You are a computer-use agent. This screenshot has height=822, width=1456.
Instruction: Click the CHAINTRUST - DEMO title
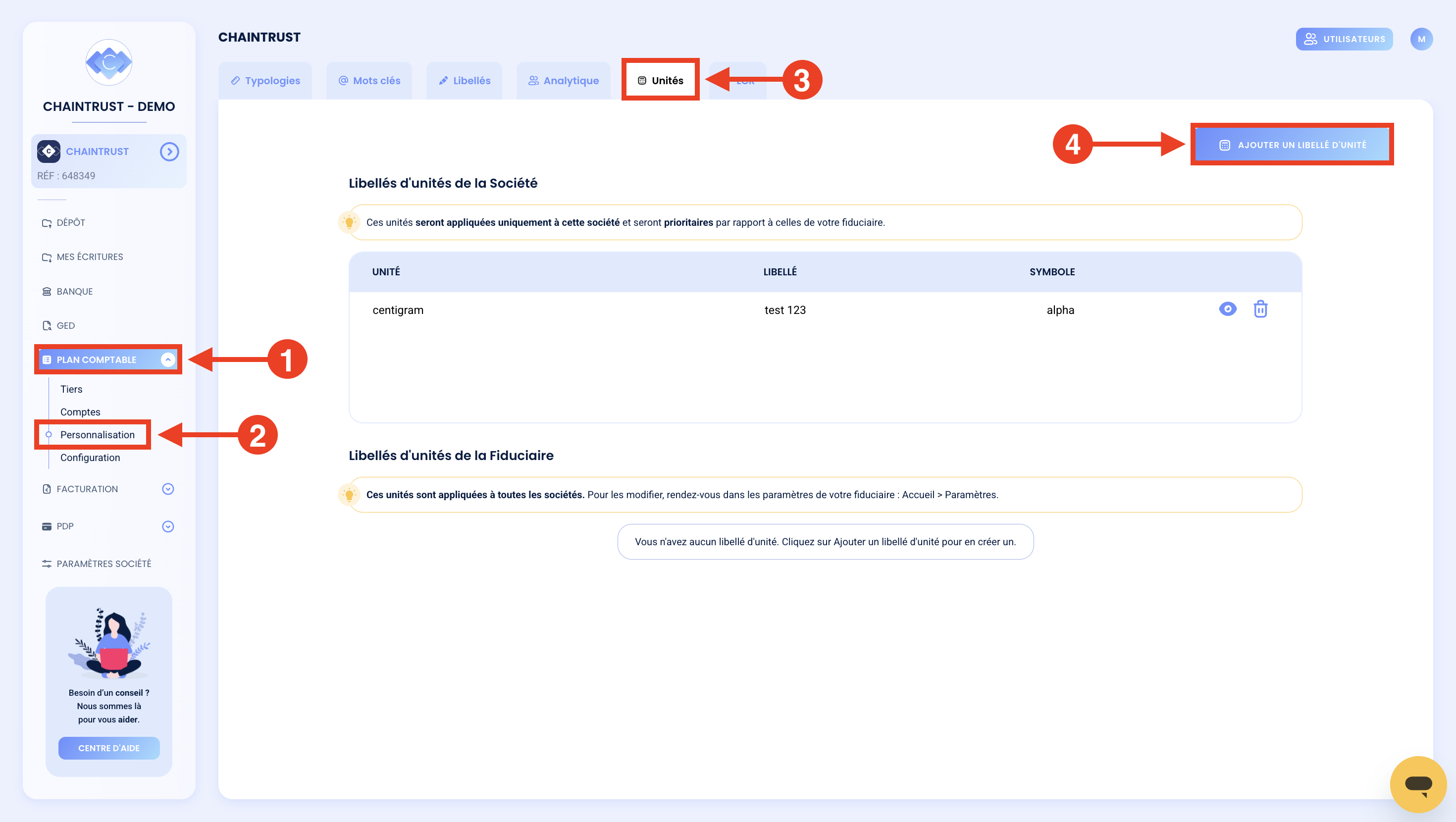point(108,106)
